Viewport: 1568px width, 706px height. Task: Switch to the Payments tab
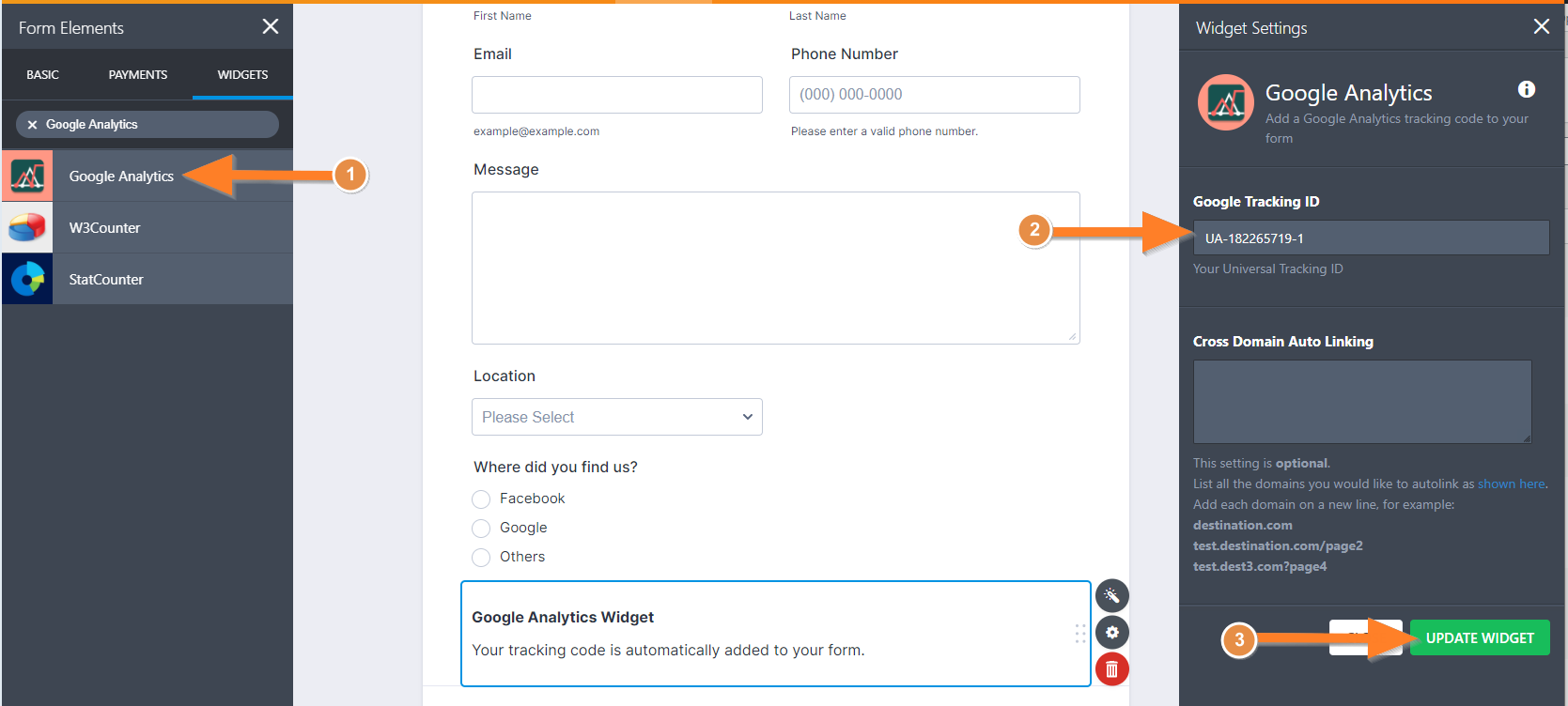(137, 75)
